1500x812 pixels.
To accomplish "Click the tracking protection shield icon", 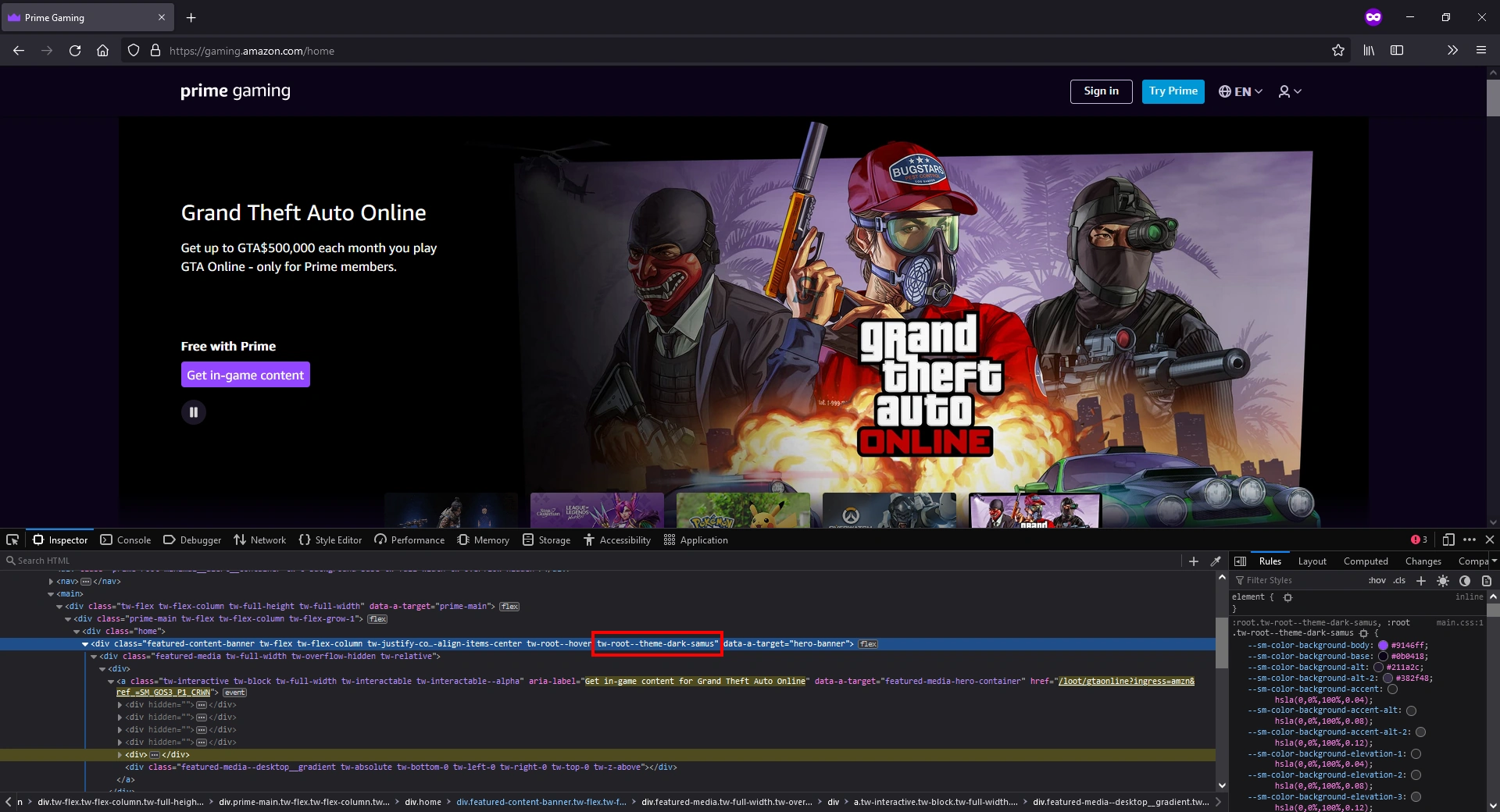I will pos(134,51).
